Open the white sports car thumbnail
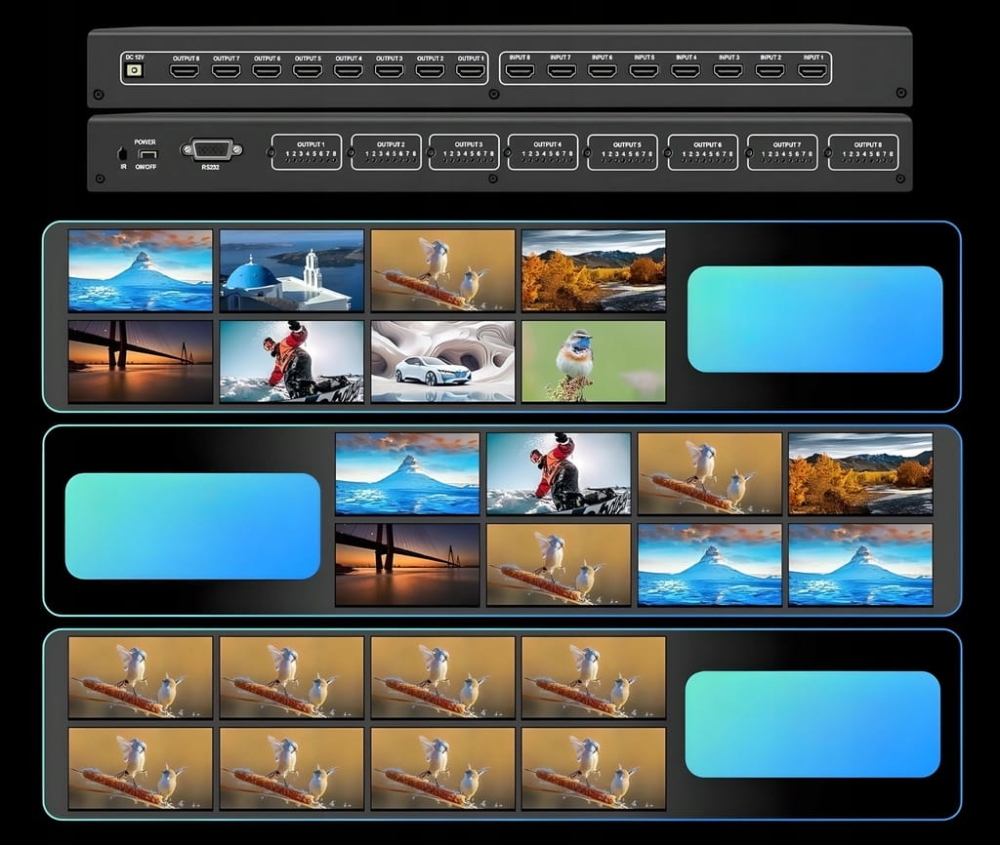This screenshot has width=1000, height=845. coord(442,361)
